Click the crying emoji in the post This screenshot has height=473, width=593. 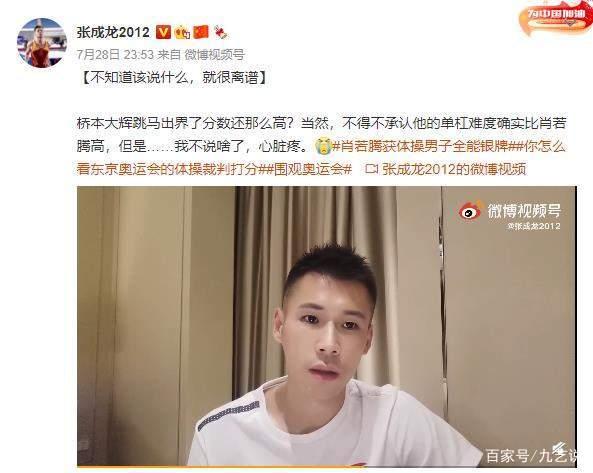click(x=323, y=146)
